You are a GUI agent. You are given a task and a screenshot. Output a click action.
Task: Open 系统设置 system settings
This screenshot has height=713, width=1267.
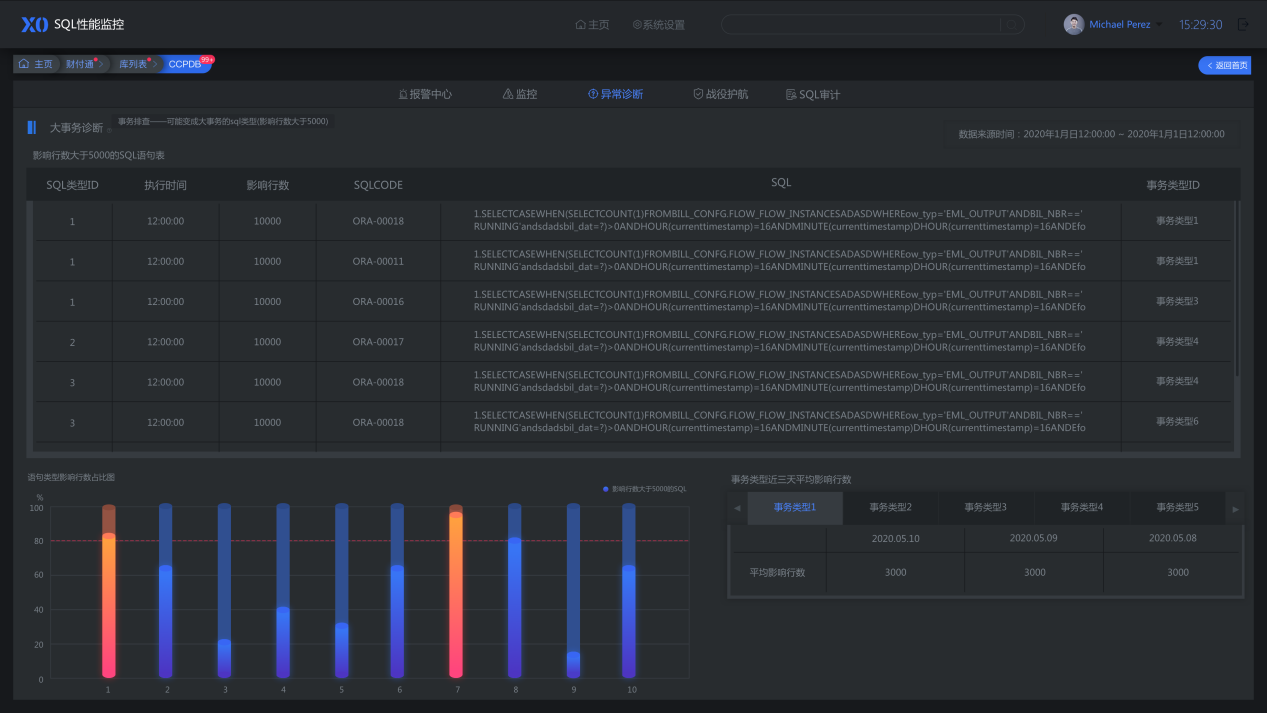[659, 25]
